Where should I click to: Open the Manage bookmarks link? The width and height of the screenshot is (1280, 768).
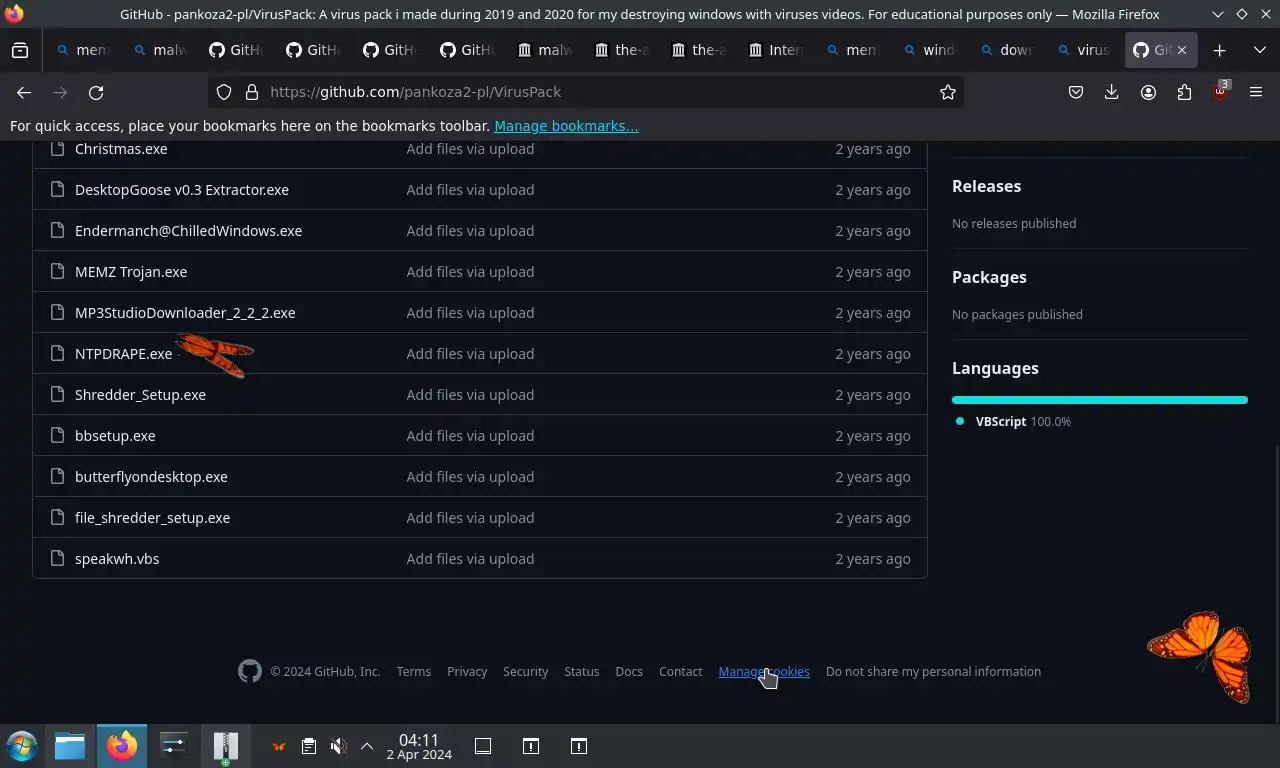pyautogui.click(x=566, y=126)
